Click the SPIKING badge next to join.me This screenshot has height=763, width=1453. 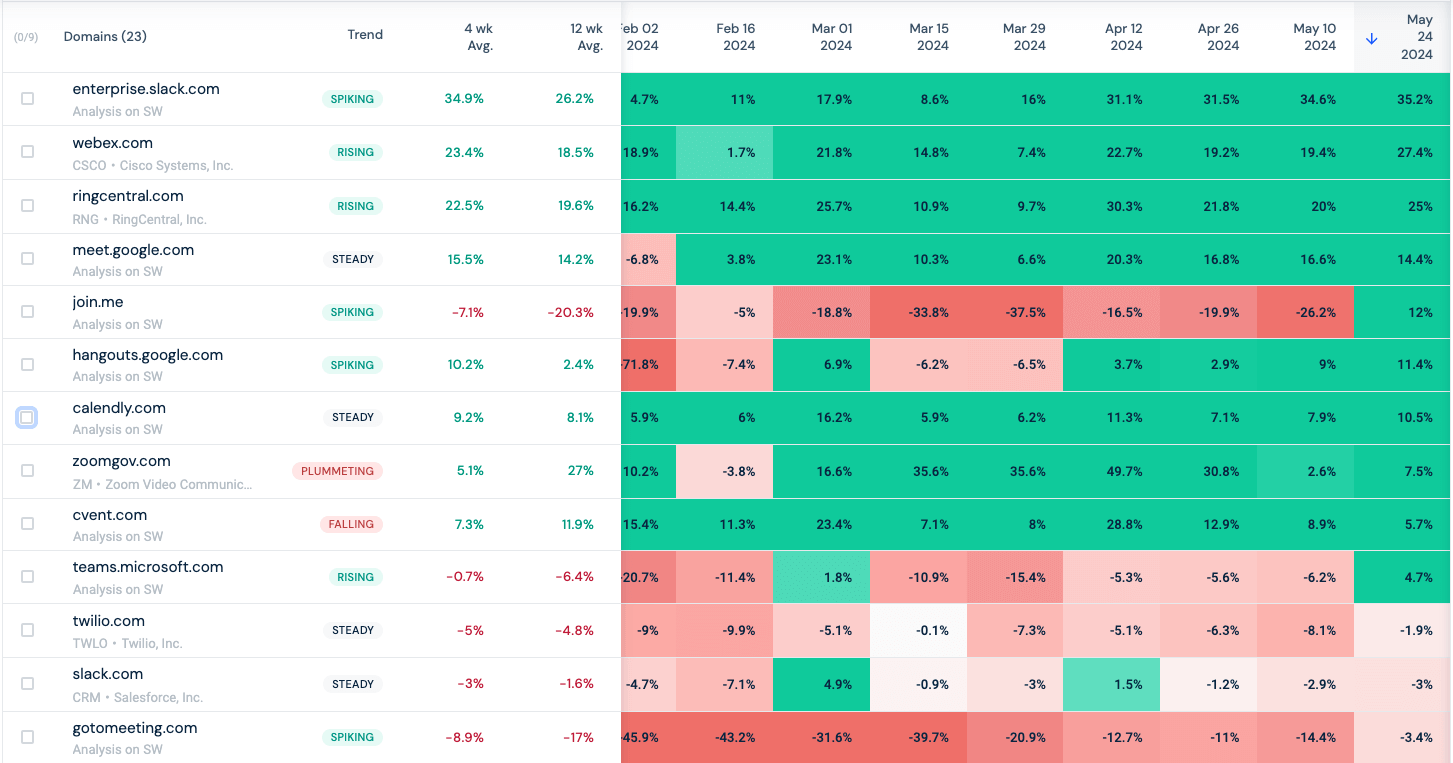pyautogui.click(x=352, y=311)
